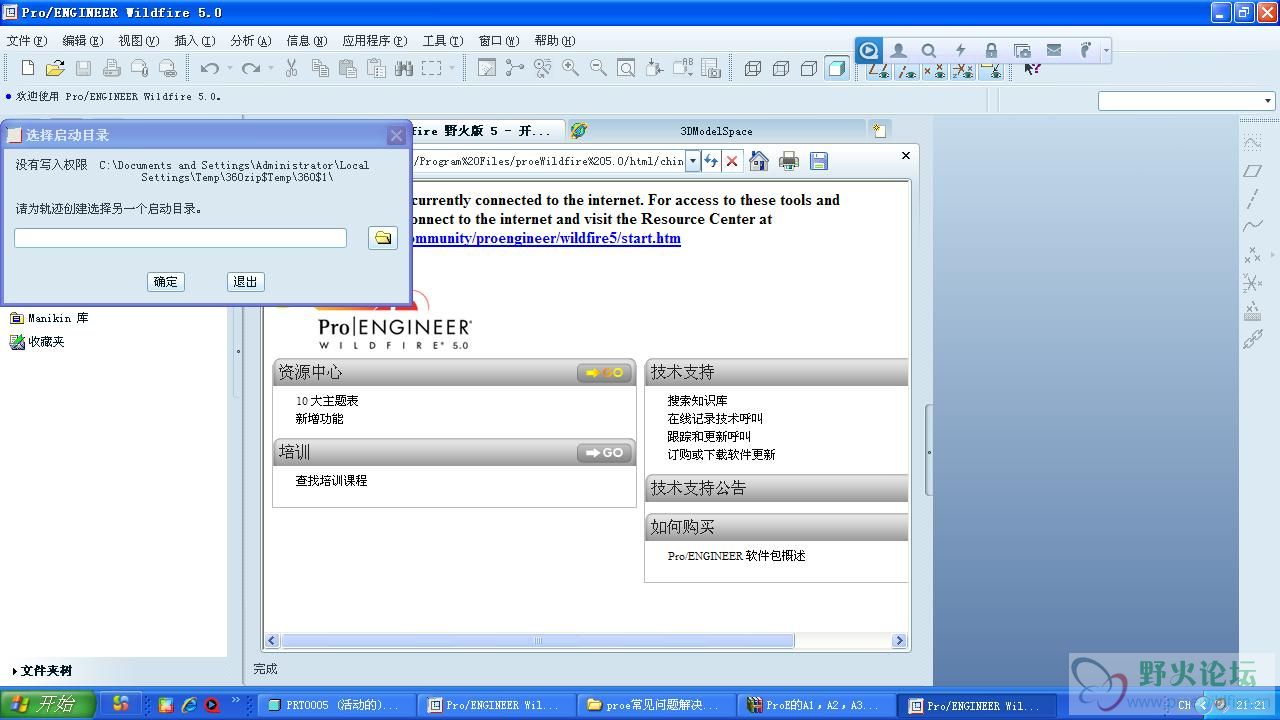Click 确定 in the startup directory dialog
The image size is (1280, 720).
pos(165,282)
